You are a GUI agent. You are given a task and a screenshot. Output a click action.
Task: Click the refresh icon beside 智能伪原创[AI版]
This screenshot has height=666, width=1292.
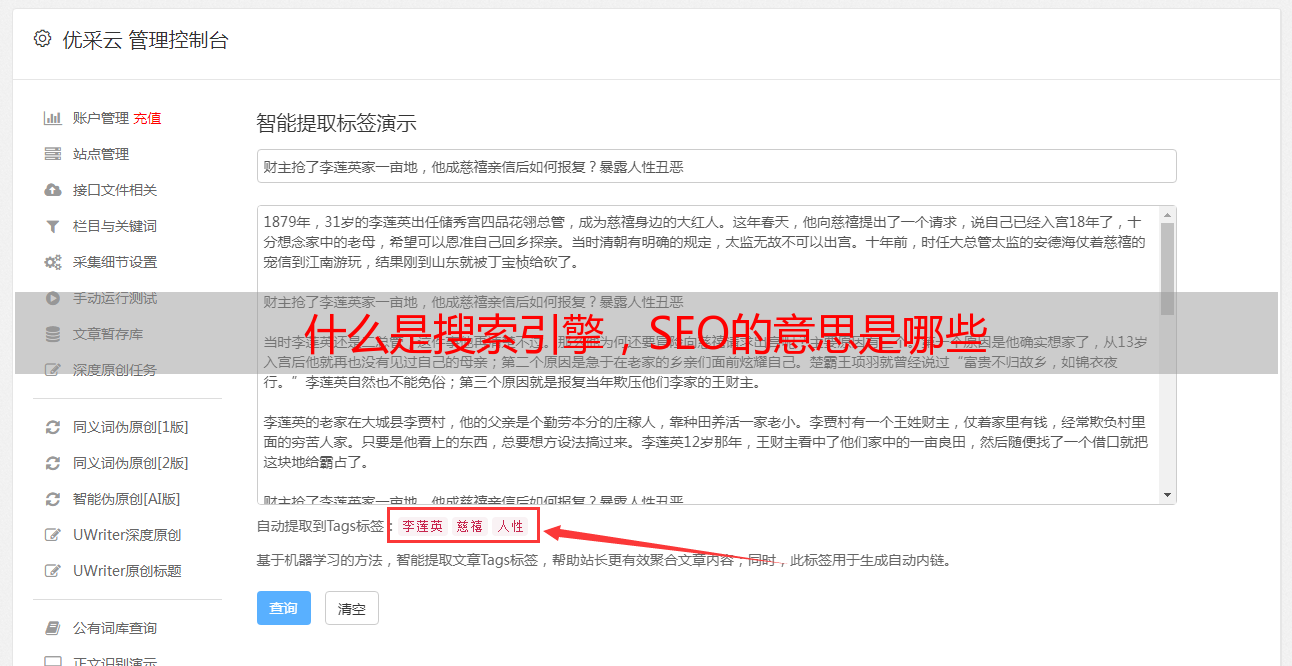(52, 499)
